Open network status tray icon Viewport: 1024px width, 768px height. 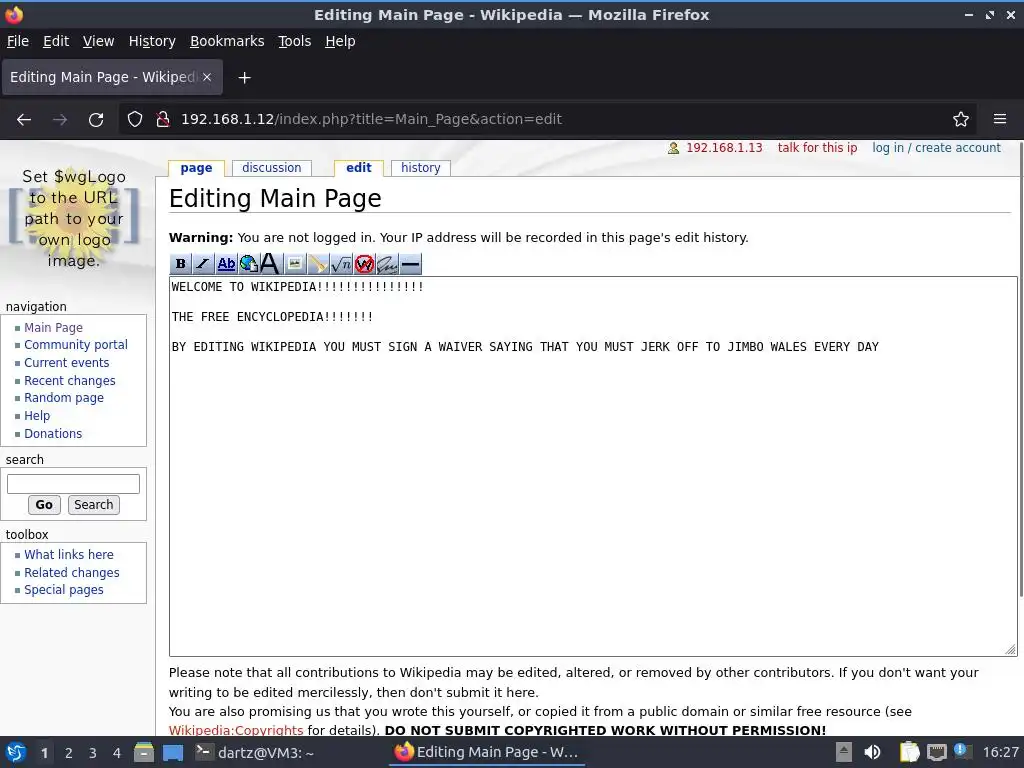tap(936, 752)
